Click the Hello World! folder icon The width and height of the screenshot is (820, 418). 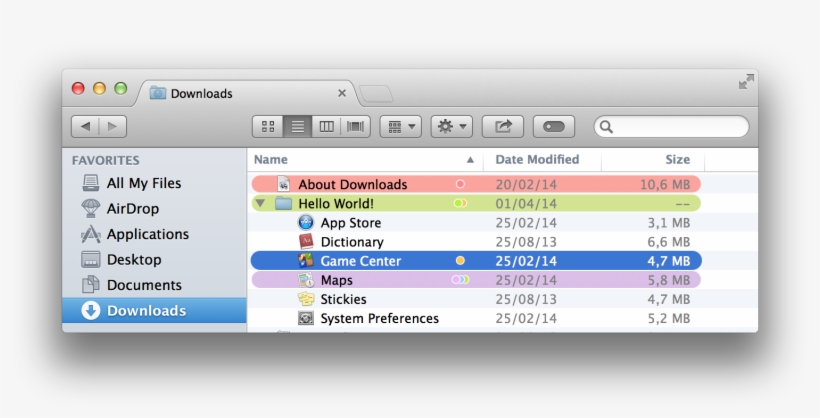click(283, 203)
